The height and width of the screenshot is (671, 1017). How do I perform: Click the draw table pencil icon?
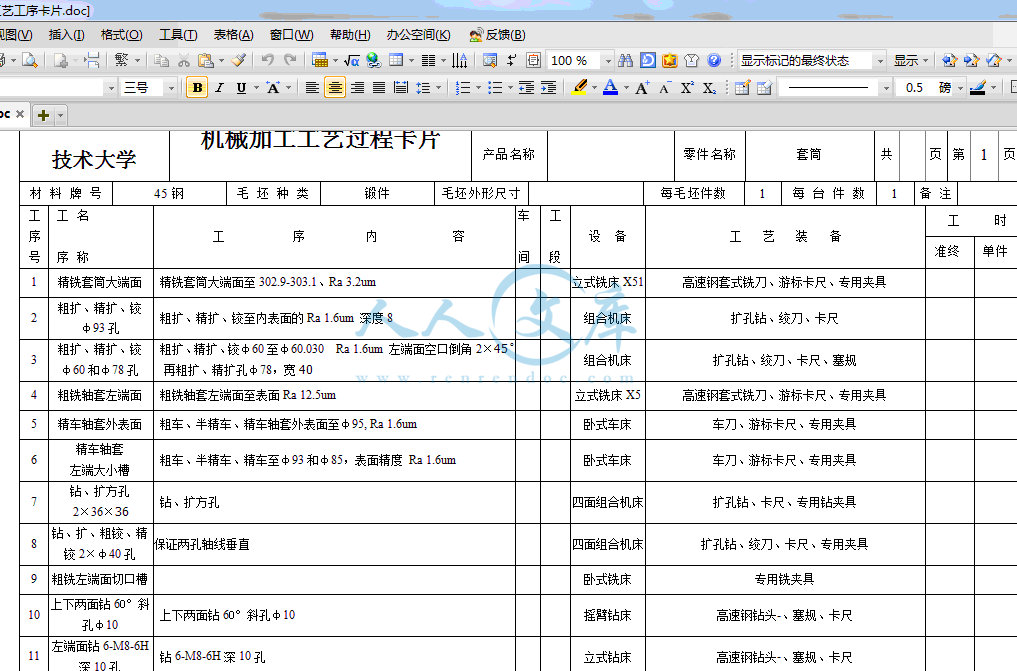(742, 88)
